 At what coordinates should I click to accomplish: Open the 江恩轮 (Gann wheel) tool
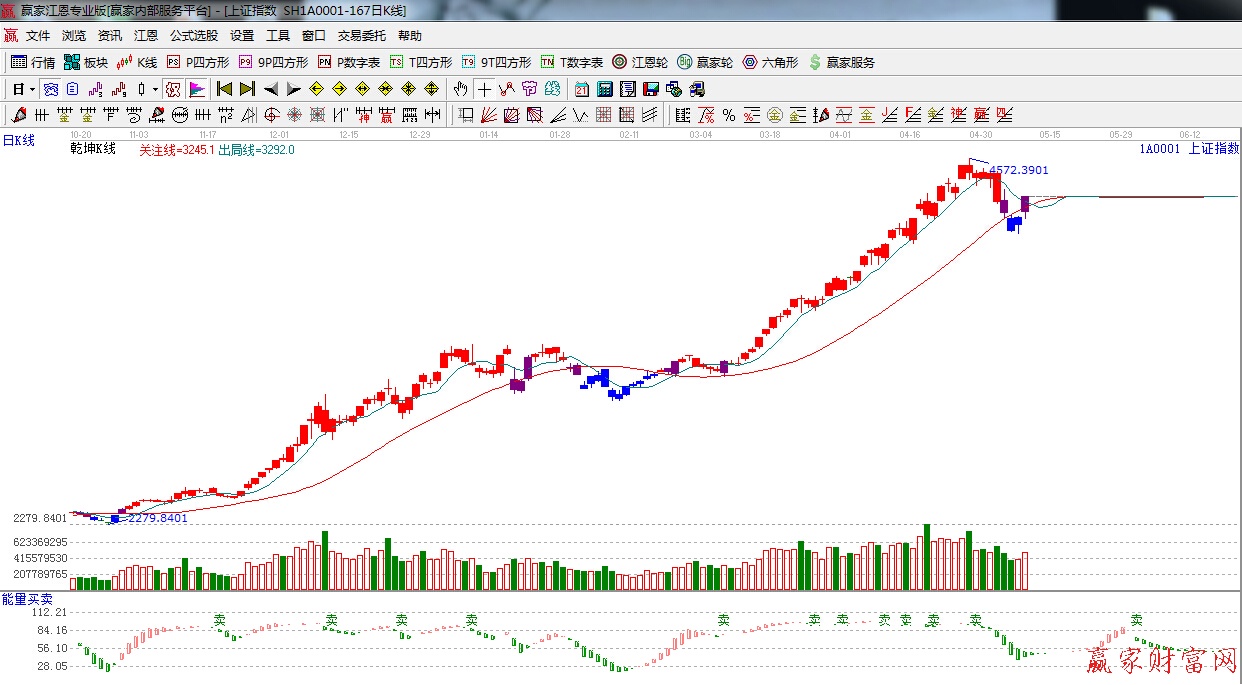[641, 62]
